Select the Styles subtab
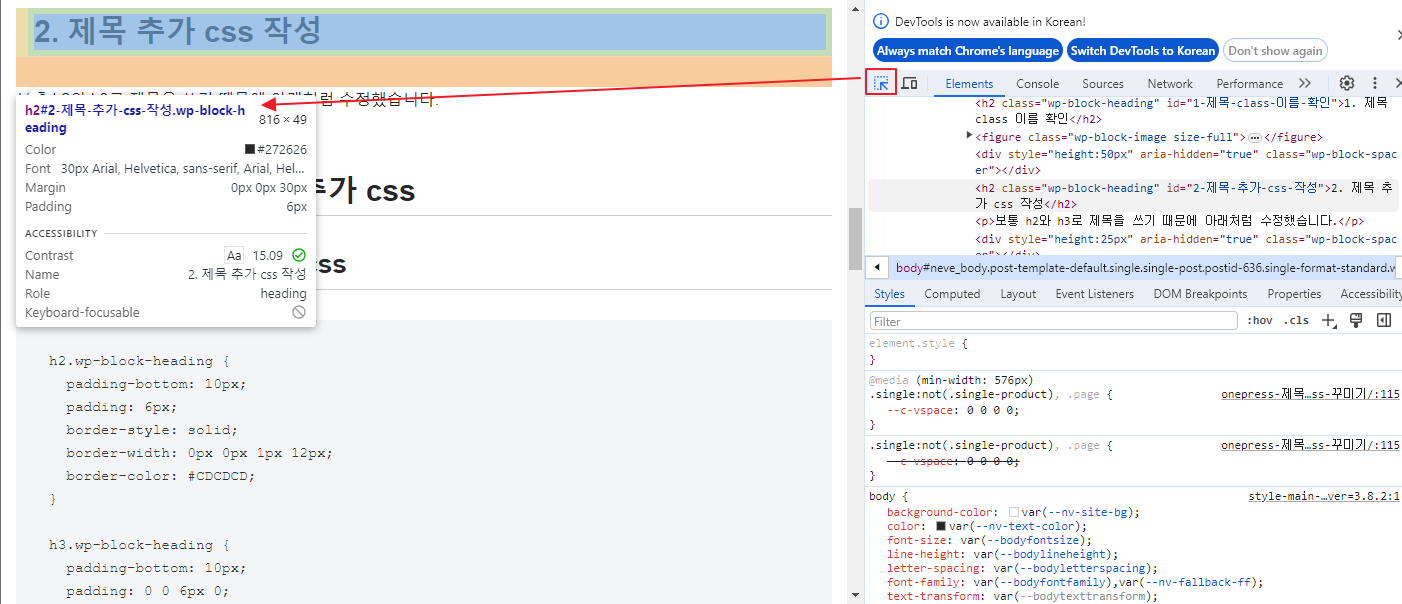Viewport: 1402px width, 604px height. point(889,294)
